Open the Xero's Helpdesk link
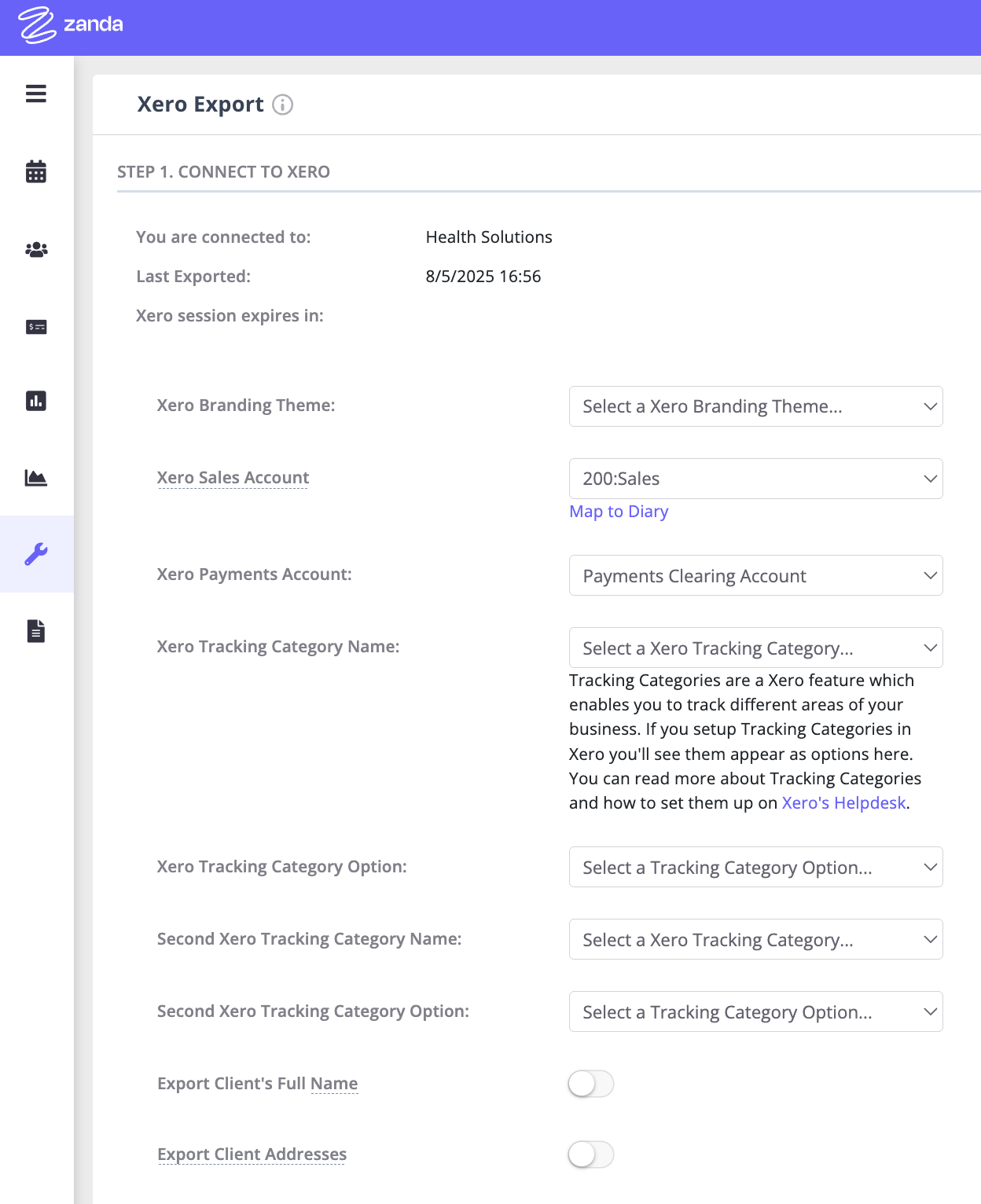981x1204 pixels. (843, 803)
